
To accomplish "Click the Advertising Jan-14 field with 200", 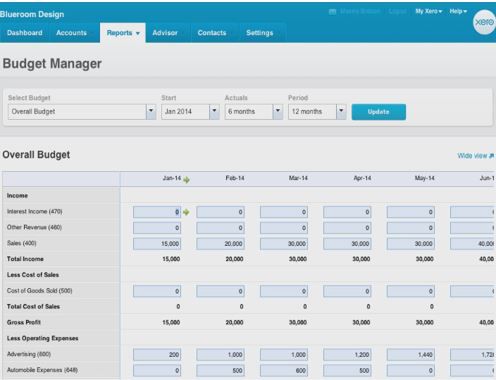I will pyautogui.click(x=157, y=355).
